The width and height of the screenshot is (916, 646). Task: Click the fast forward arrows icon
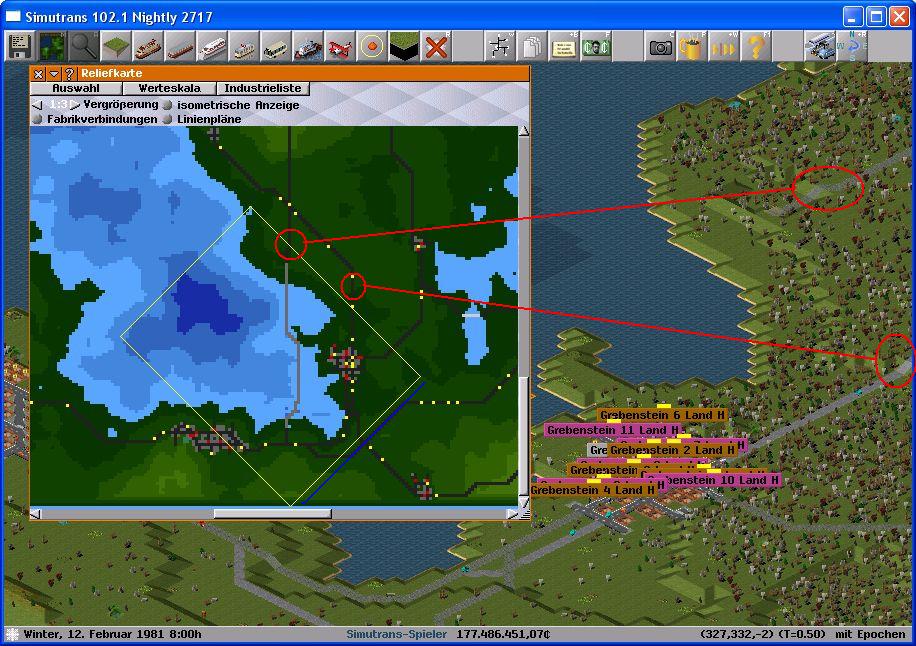click(x=724, y=46)
